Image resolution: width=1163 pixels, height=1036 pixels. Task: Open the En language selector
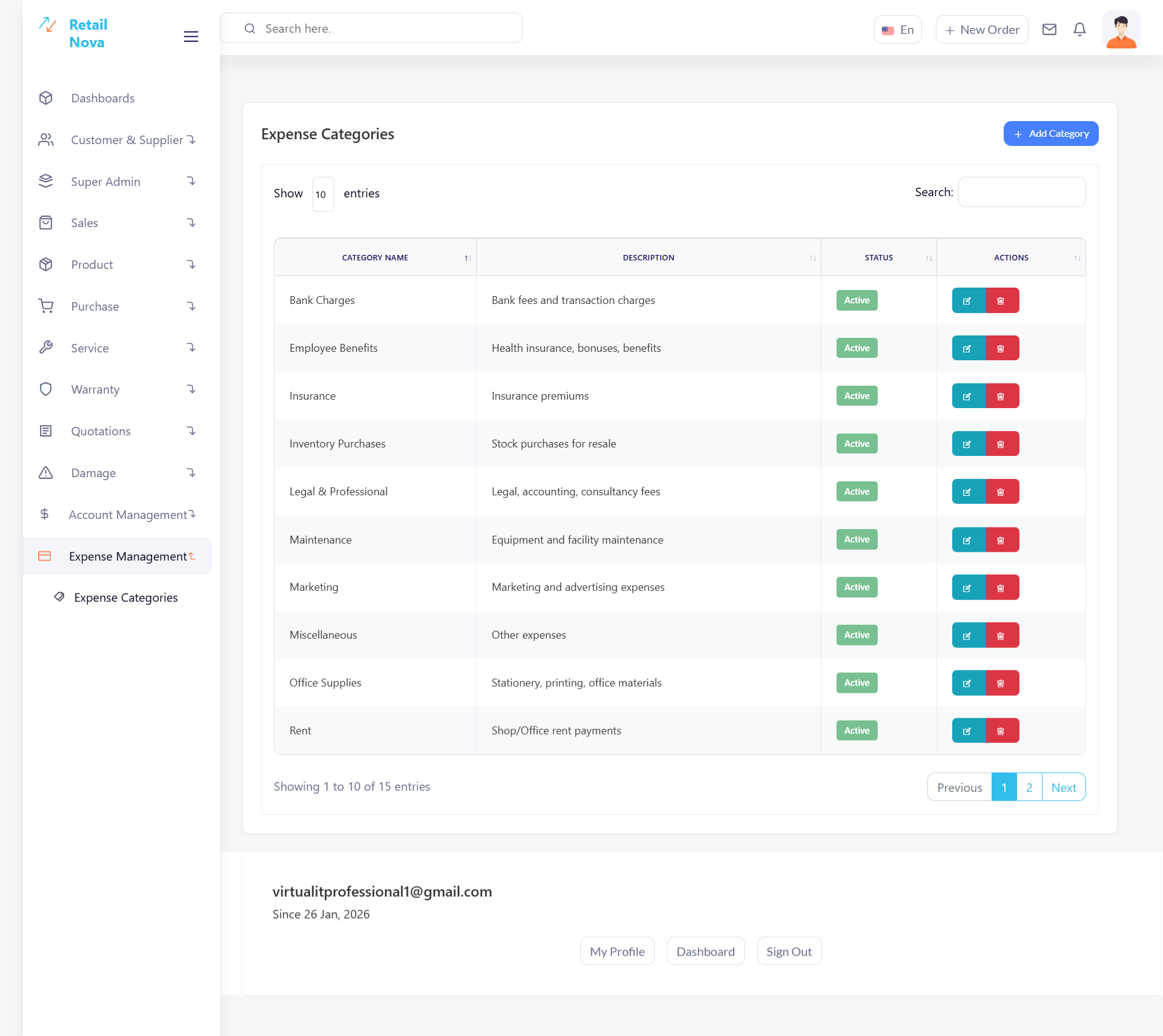tap(898, 30)
